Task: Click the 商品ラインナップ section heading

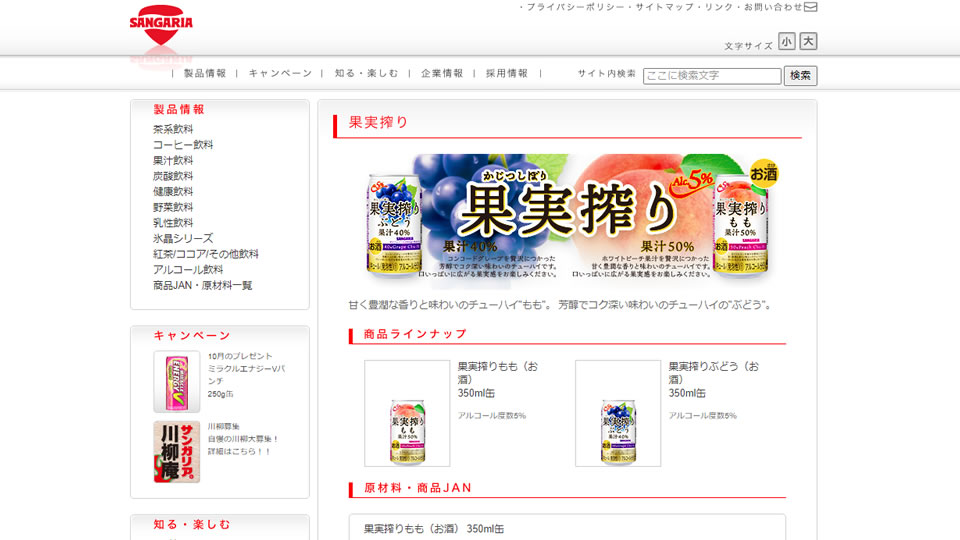Action: (x=415, y=334)
